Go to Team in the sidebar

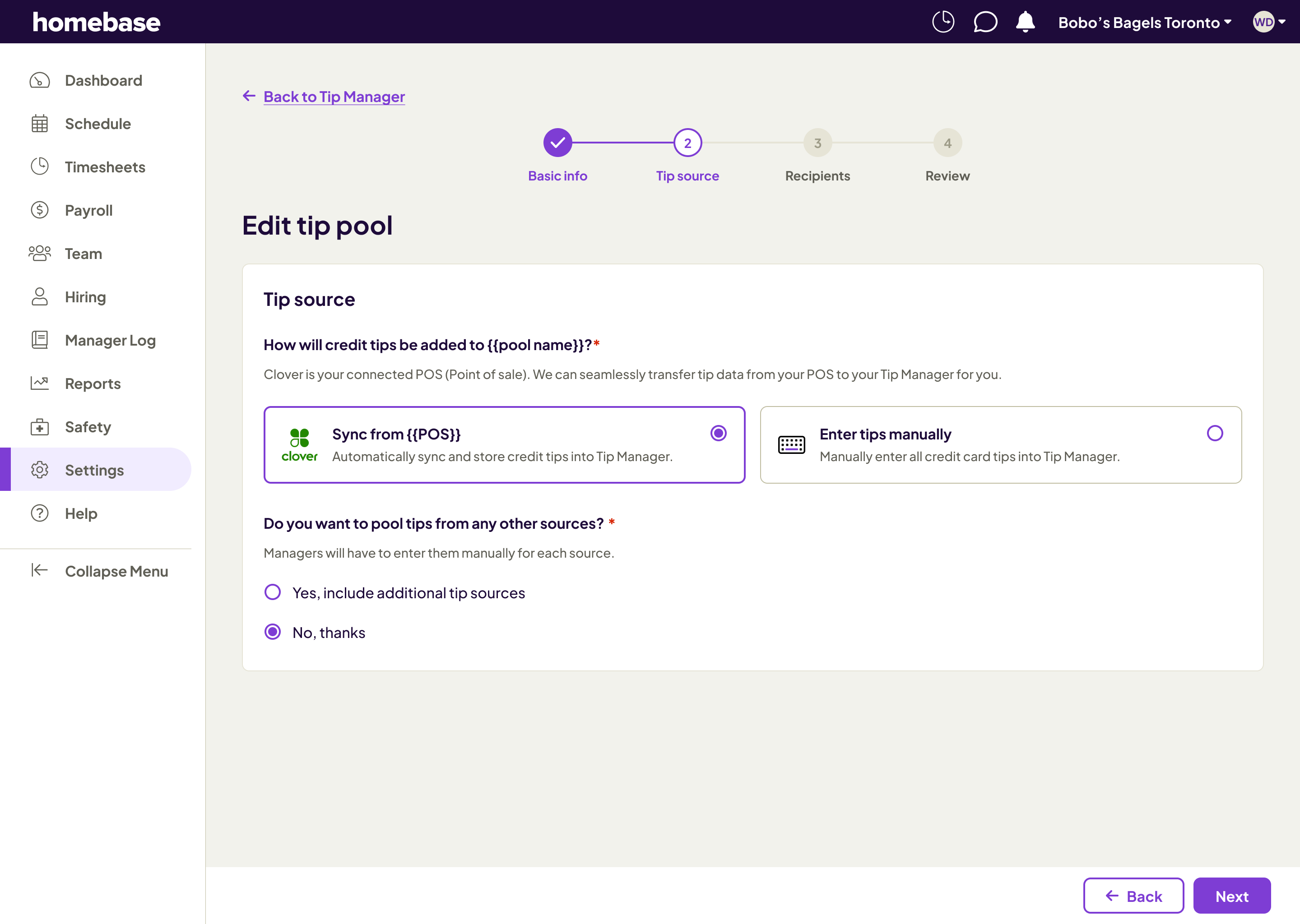click(x=83, y=254)
